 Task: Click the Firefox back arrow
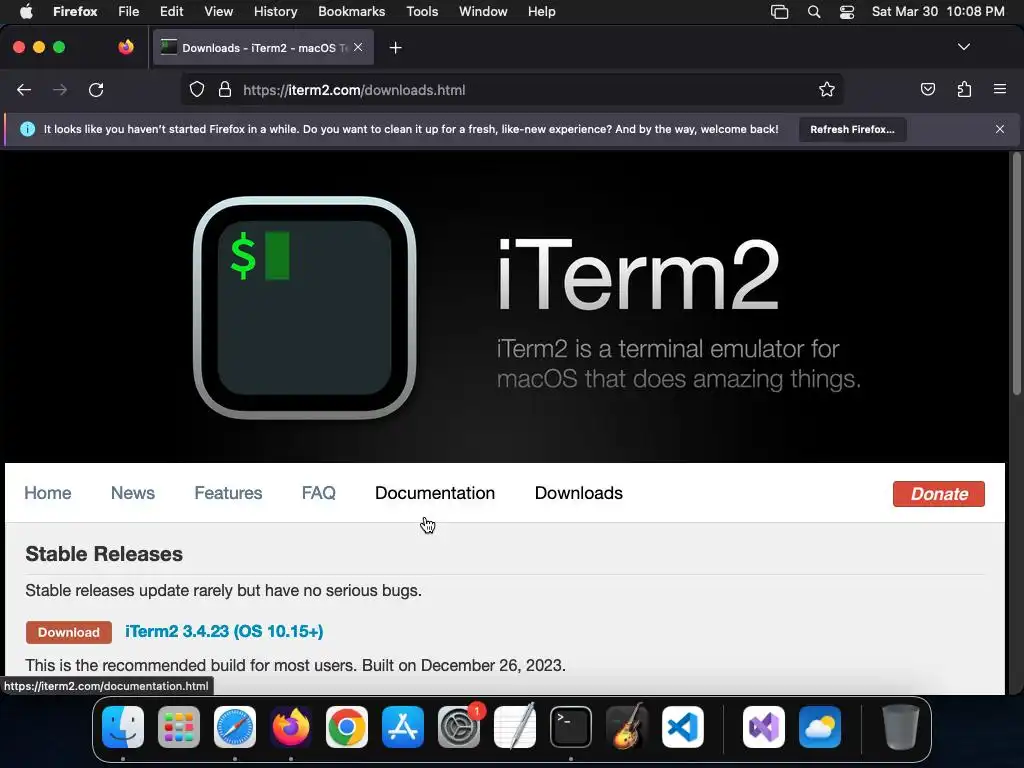24,90
